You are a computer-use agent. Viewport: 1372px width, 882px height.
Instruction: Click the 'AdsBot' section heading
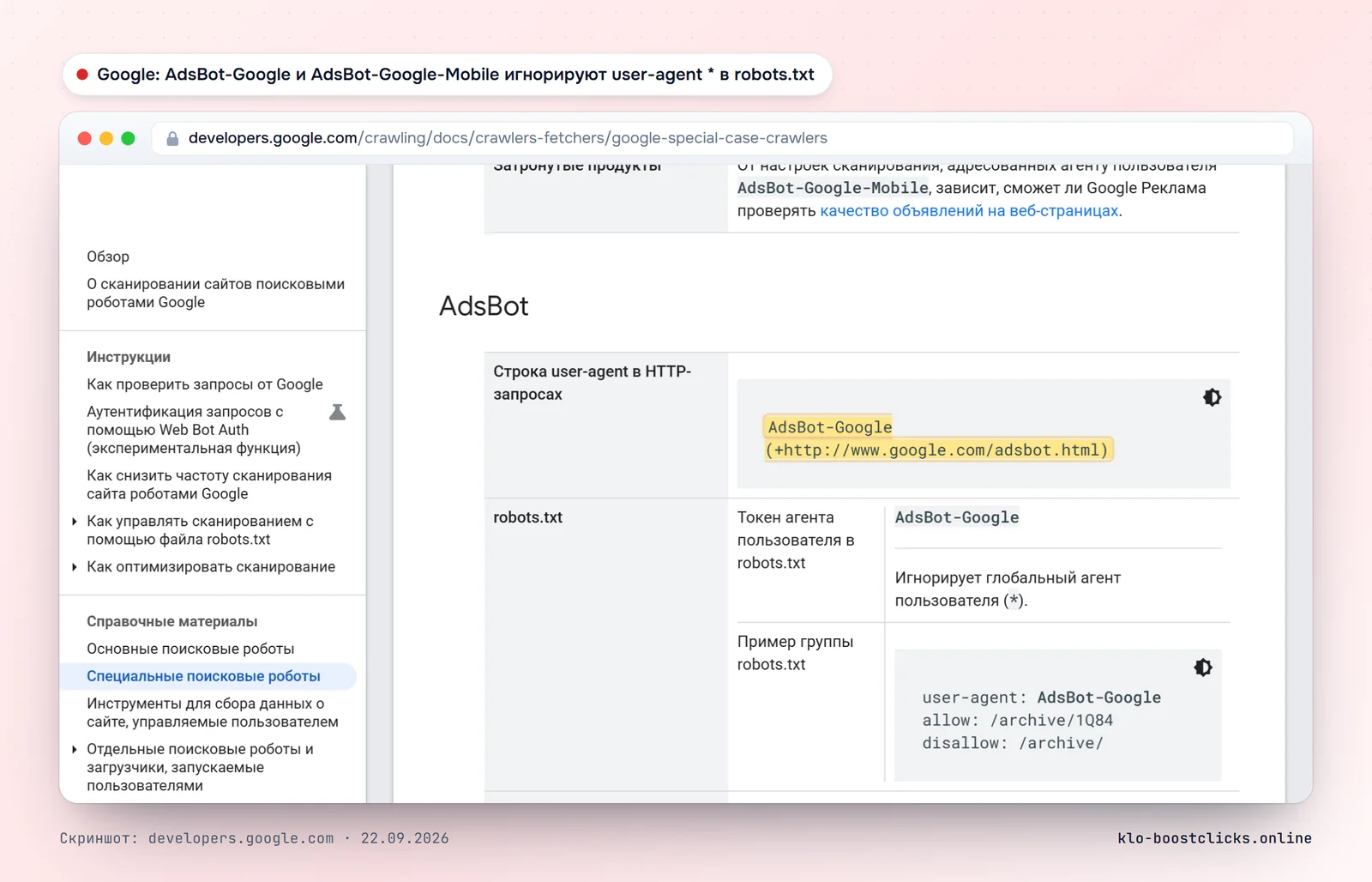click(x=484, y=306)
